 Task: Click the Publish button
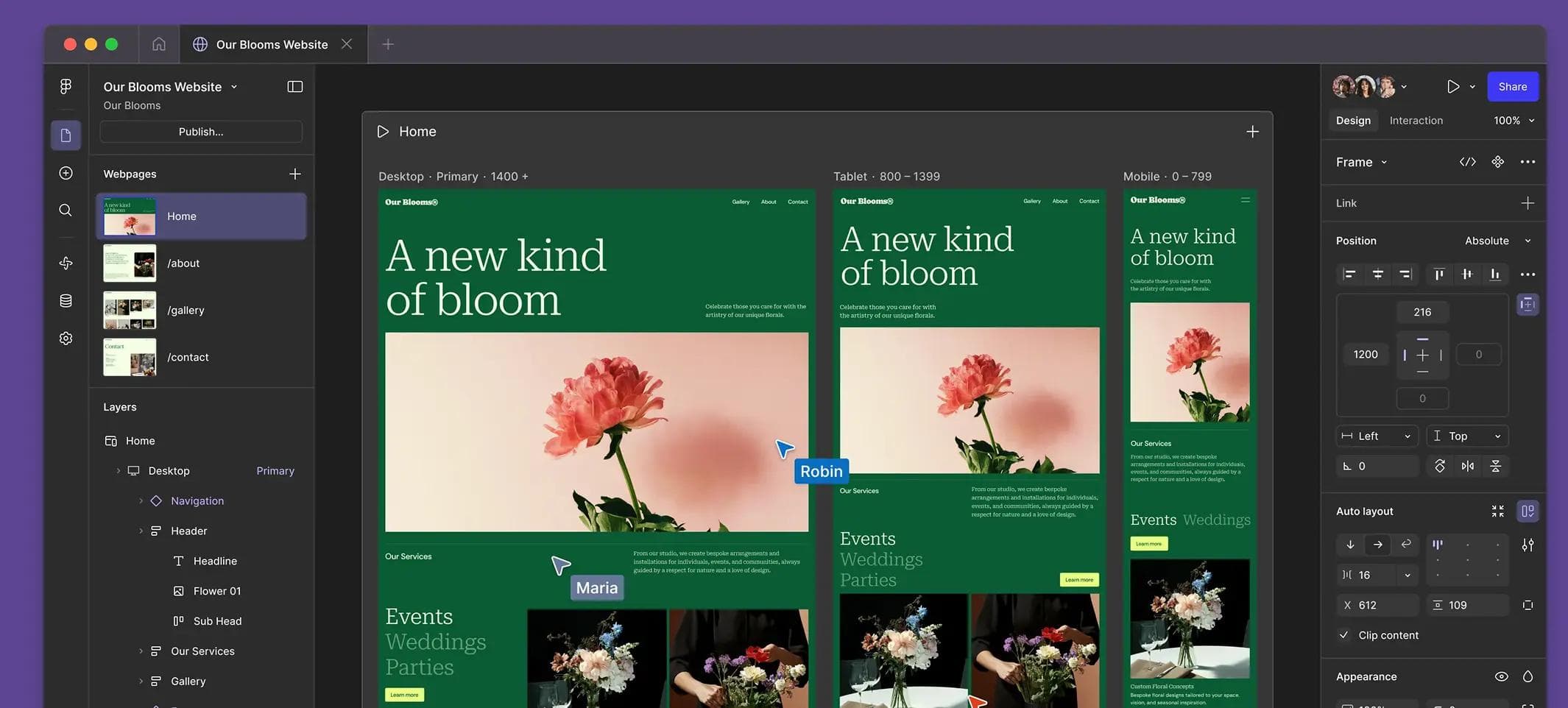pos(201,132)
